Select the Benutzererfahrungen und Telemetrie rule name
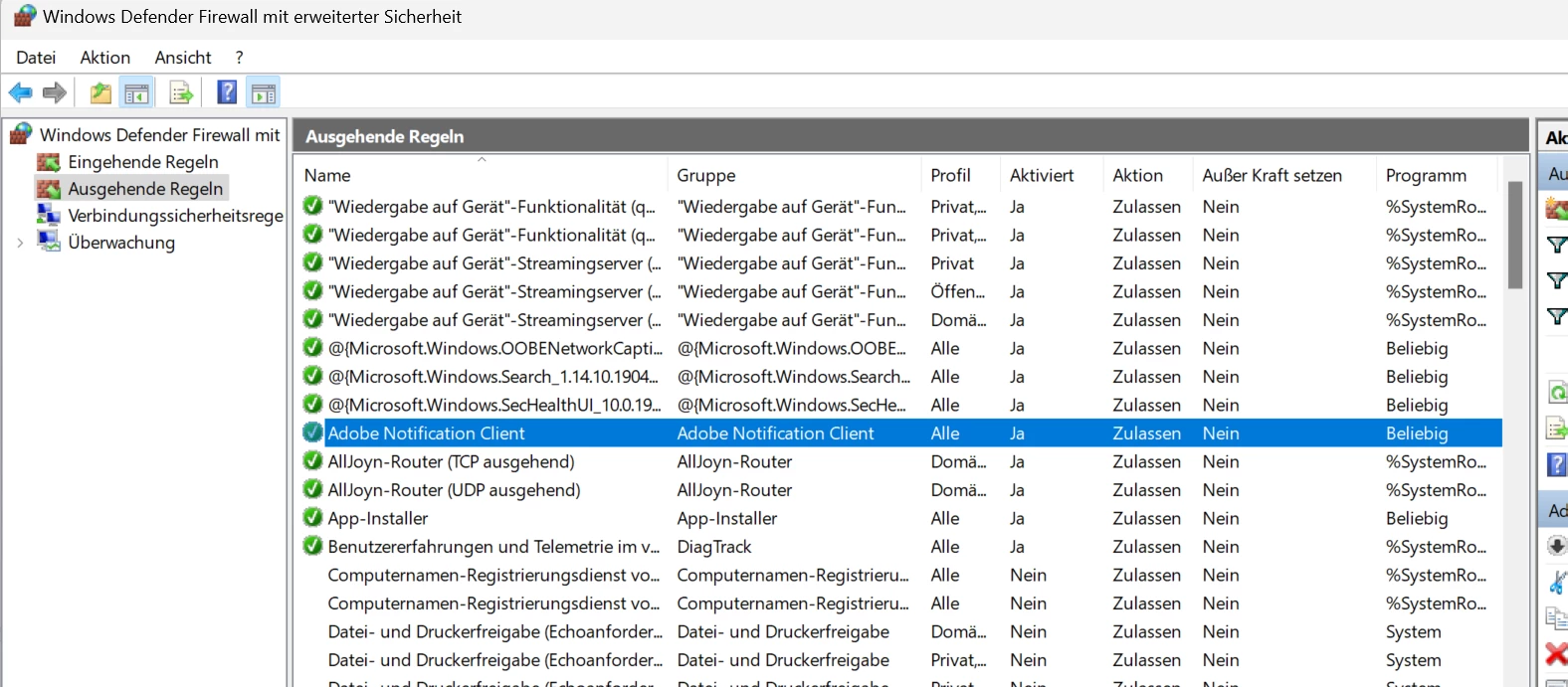This screenshot has width=1568, height=687. pos(493,547)
